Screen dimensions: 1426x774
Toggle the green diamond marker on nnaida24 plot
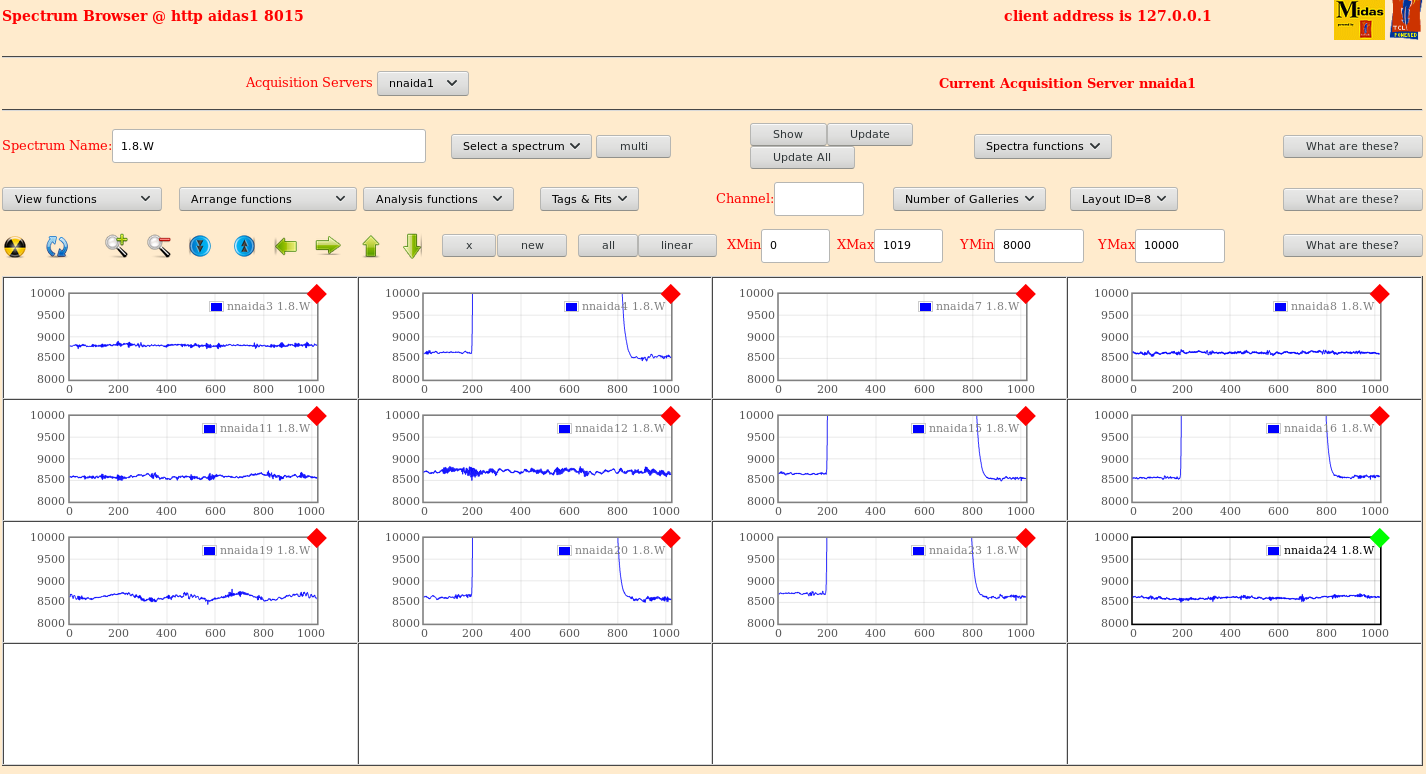(x=1380, y=538)
